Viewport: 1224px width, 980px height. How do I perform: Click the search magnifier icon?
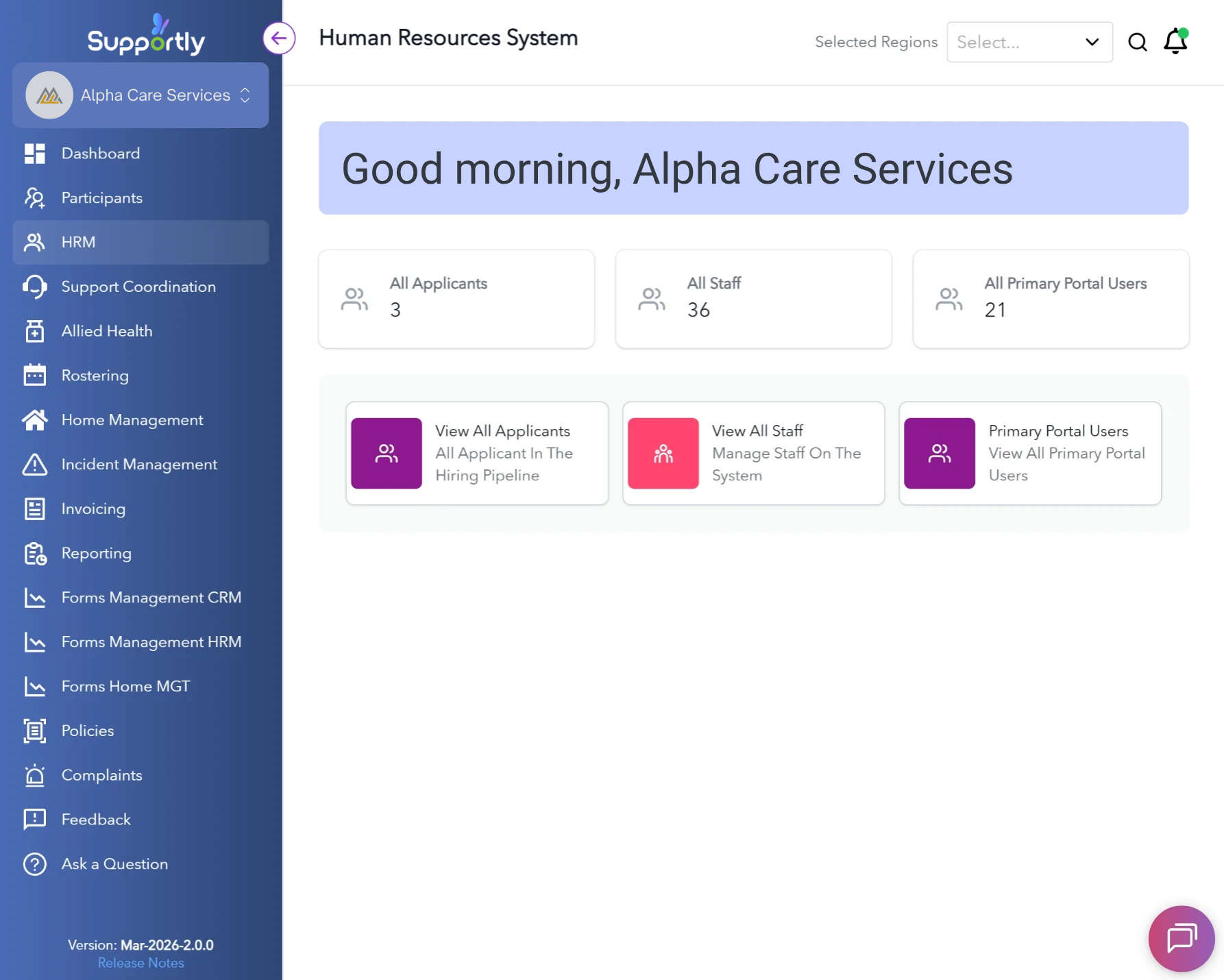pos(1138,42)
